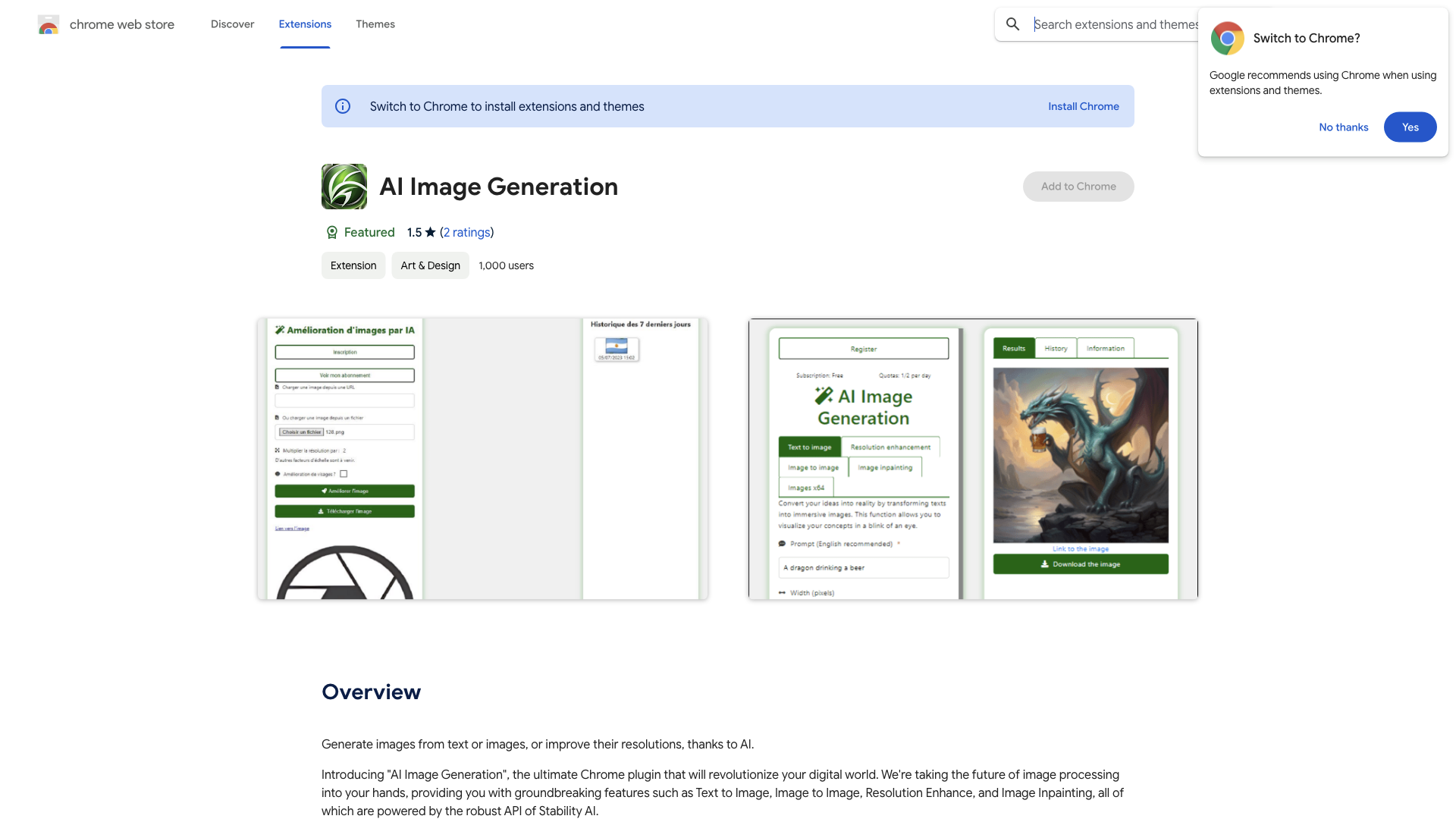
Task: Click the Chrome logo in Switch to Chrome popup
Action: (1227, 38)
